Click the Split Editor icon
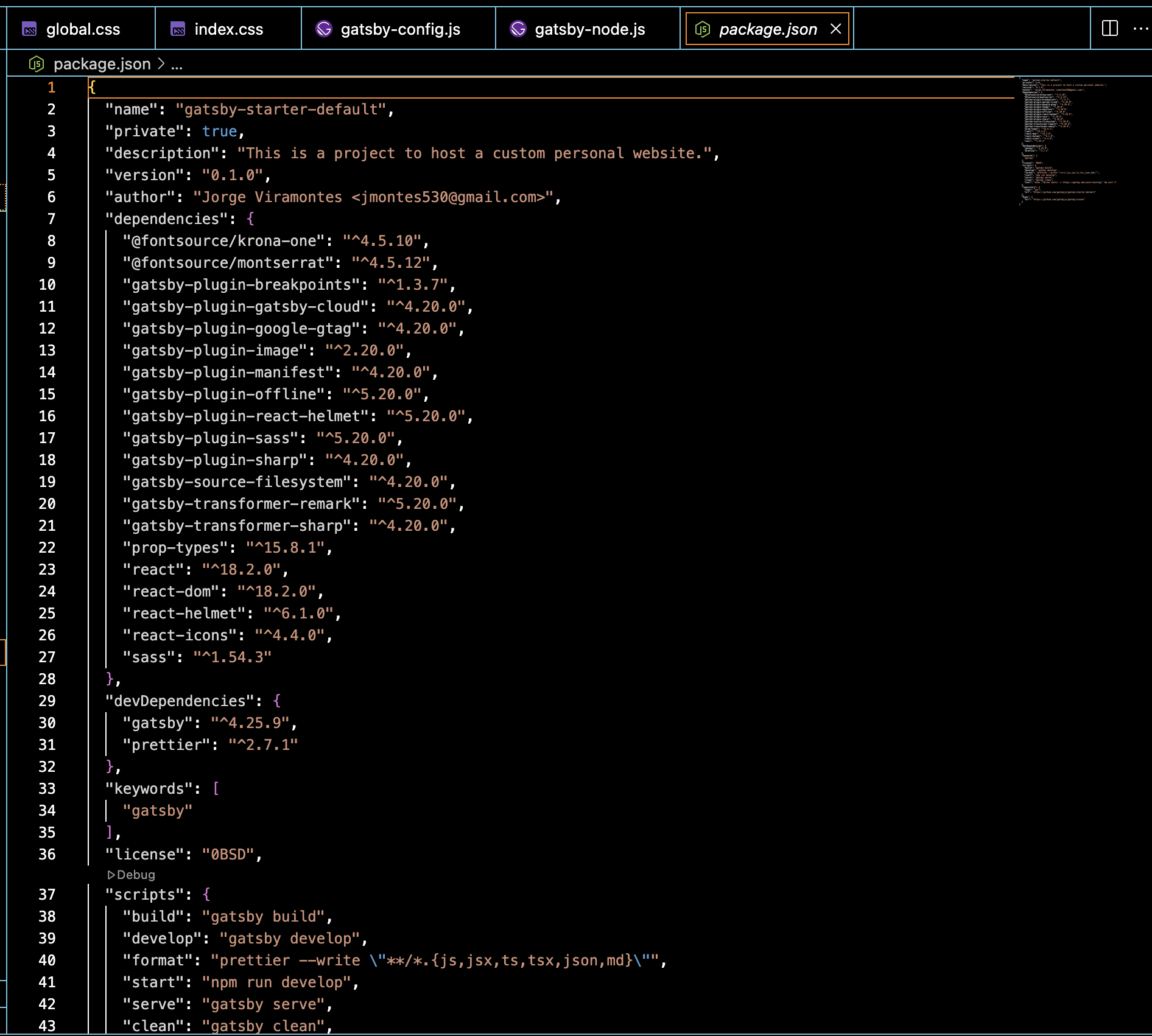 point(1110,27)
